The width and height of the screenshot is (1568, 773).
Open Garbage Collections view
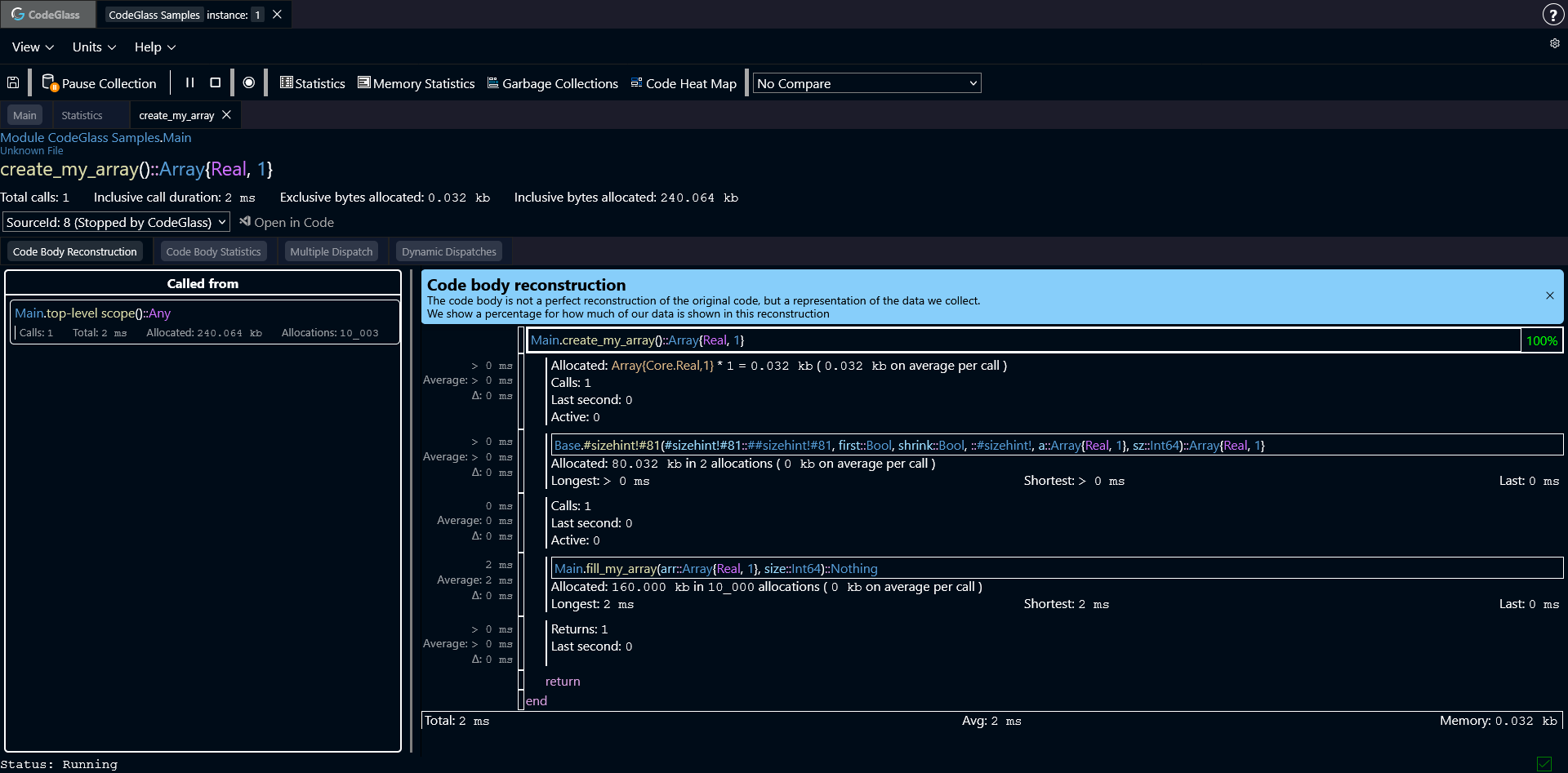552,82
